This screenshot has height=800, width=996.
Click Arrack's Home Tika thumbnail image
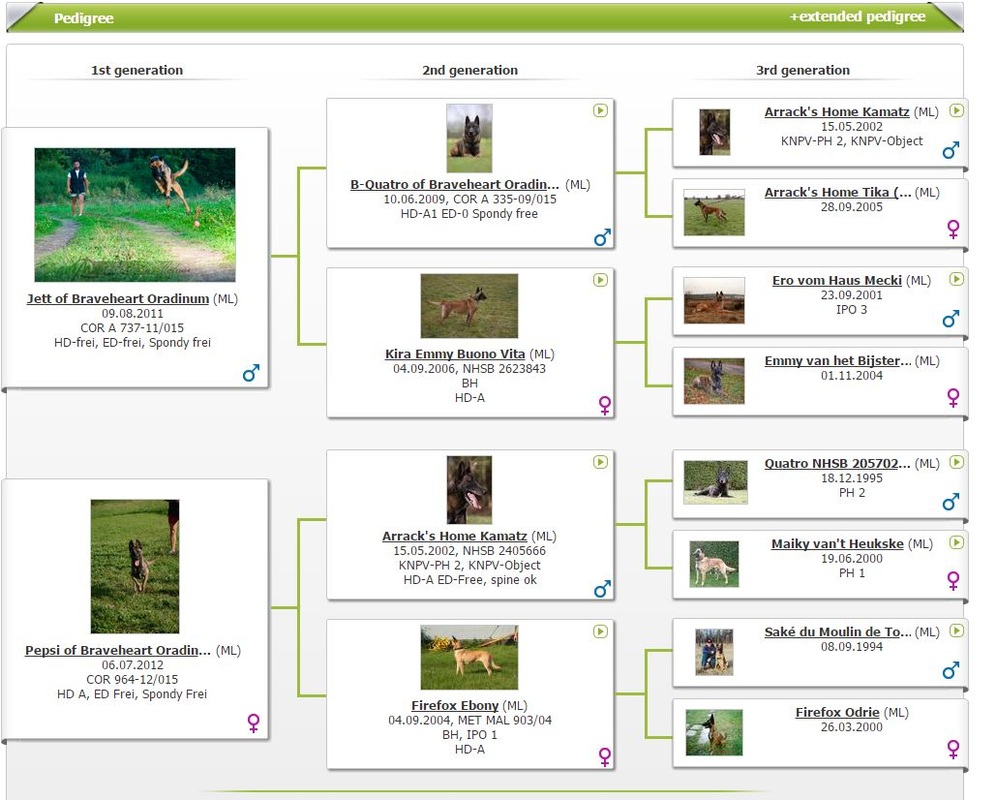(x=713, y=212)
